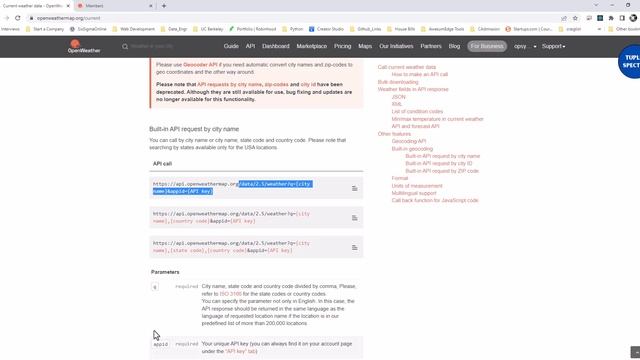This screenshot has height=360, width=640.
Task: Click the For Business button
Action: (487, 47)
